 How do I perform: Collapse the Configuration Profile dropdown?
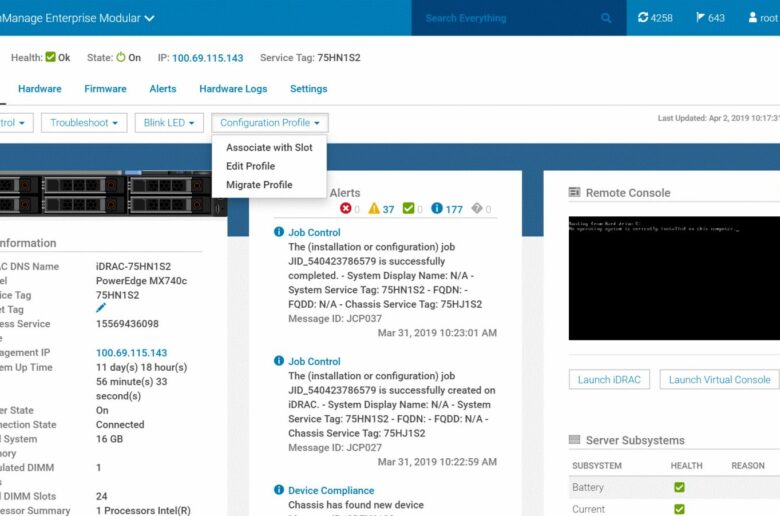[270, 123]
